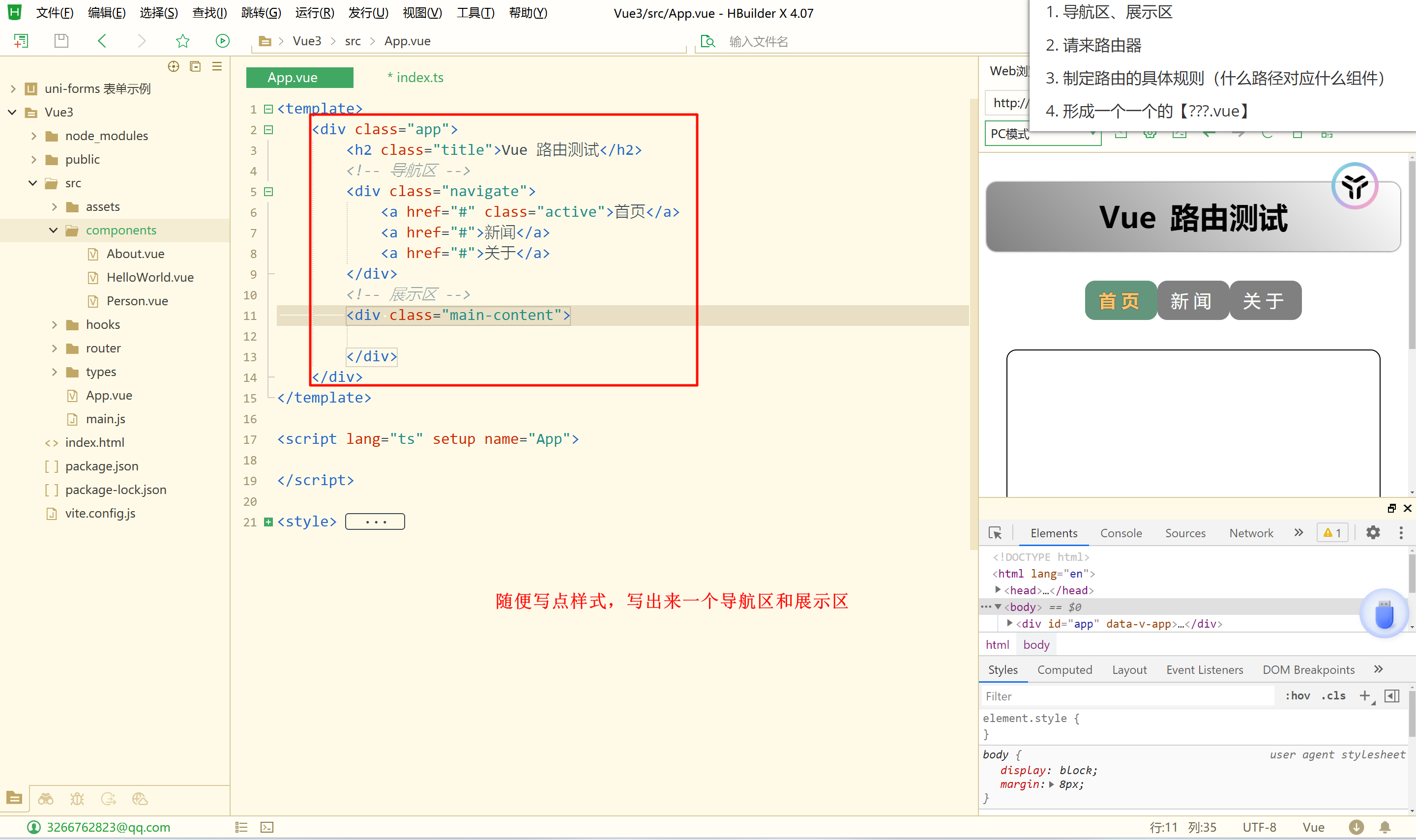Collapse code fold marker at line 5
This screenshot has height=840, width=1416.
269,191
